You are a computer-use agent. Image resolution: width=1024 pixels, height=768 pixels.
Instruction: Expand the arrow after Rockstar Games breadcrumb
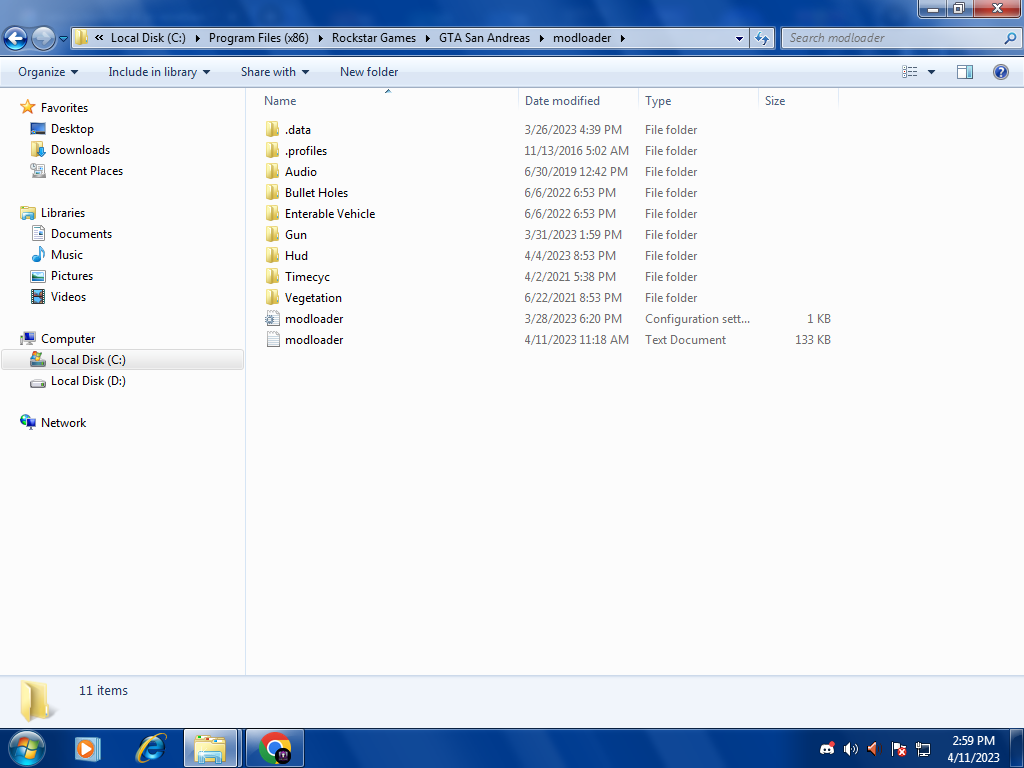pyautogui.click(x=428, y=38)
